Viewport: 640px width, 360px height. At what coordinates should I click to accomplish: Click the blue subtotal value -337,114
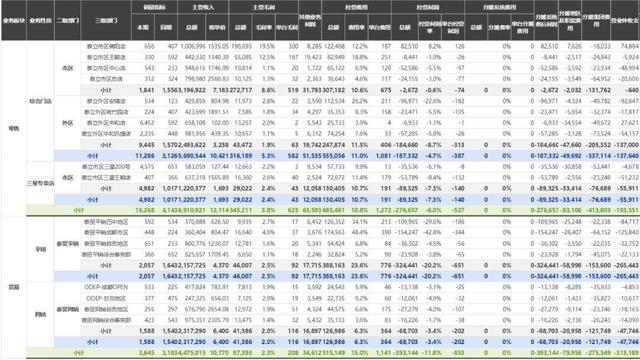(x=598, y=156)
